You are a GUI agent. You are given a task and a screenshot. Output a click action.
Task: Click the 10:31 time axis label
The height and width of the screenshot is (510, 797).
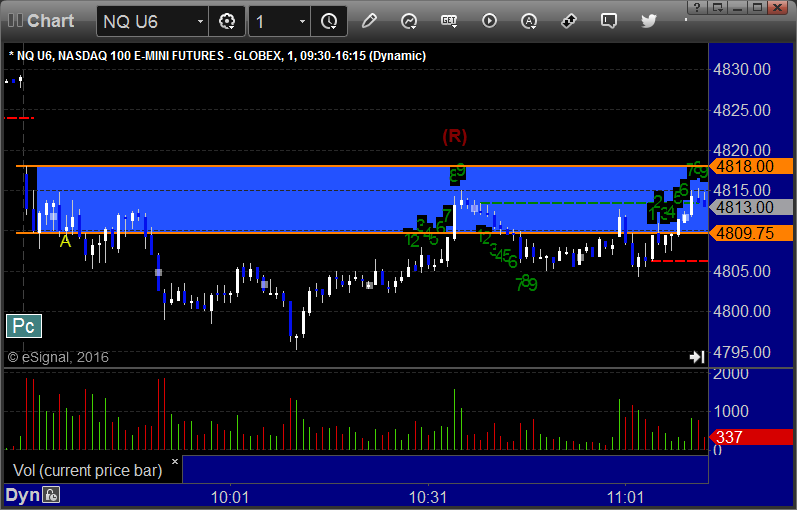click(428, 497)
